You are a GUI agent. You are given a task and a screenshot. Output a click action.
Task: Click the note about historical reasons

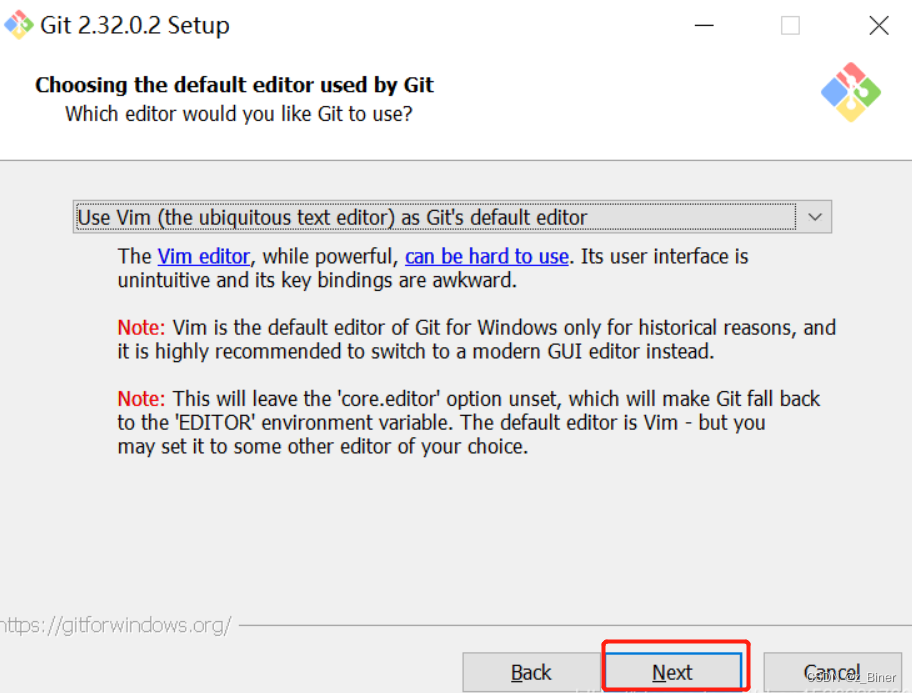coord(476,339)
